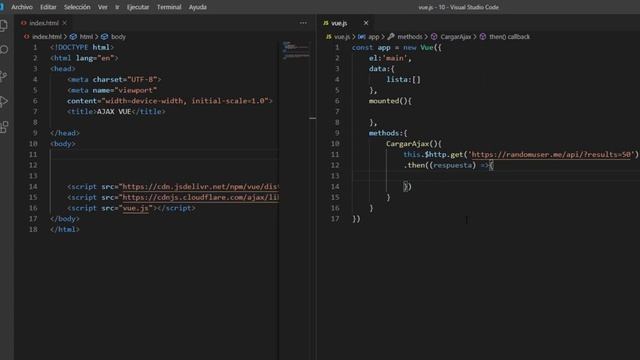Screen dimensions: 640x360
Task: Click 'AJAX VUE' title text in index.html
Action: click(x=114, y=112)
